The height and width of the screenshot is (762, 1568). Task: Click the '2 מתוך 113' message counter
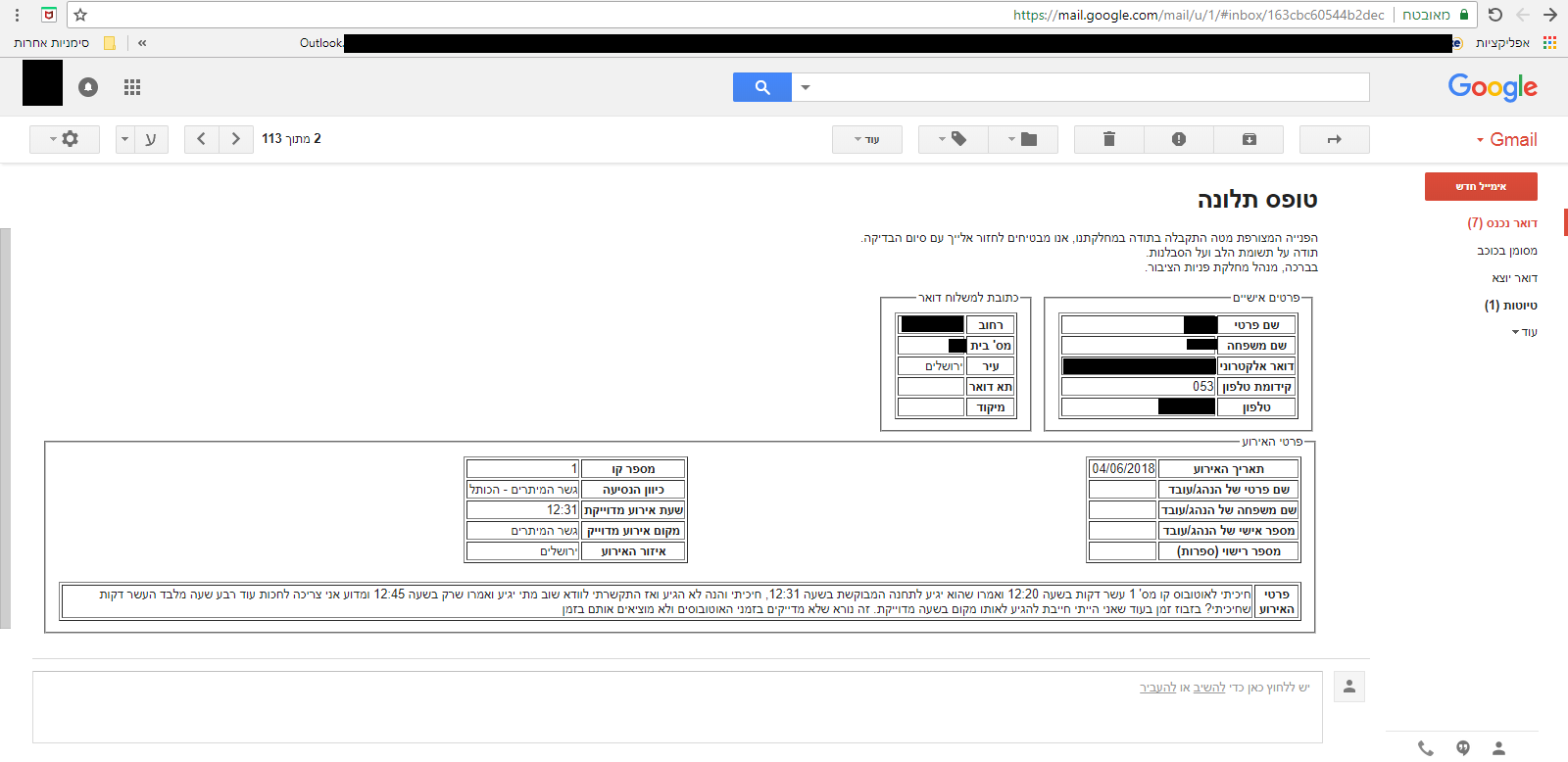(291, 139)
